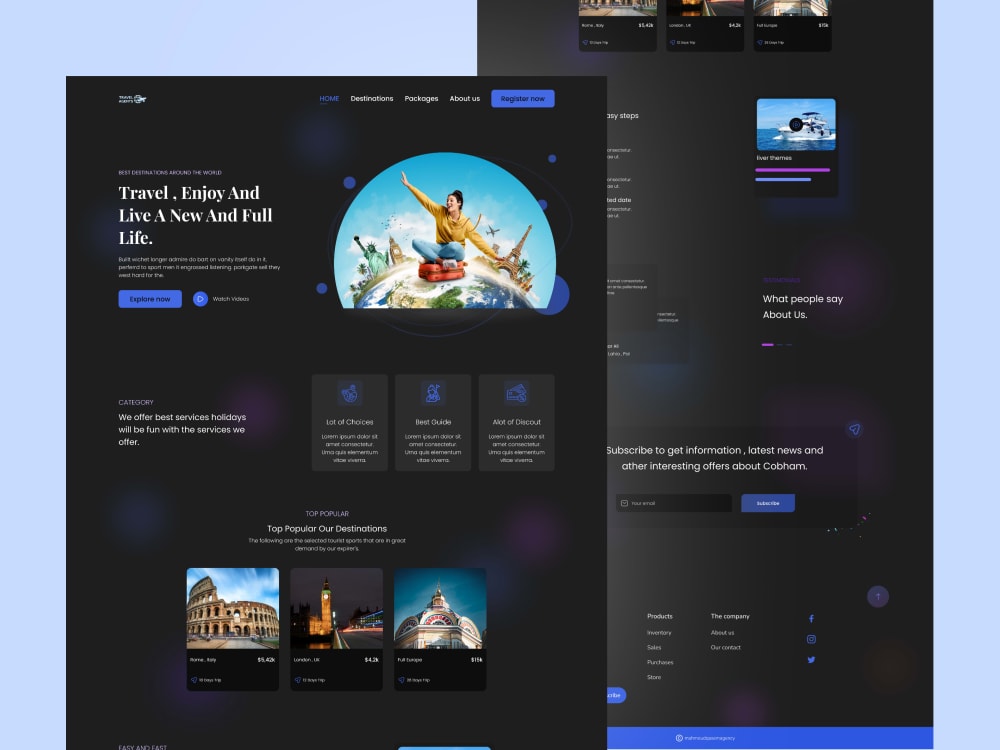
Task: Open the Twitter icon in footer
Action: click(x=811, y=660)
